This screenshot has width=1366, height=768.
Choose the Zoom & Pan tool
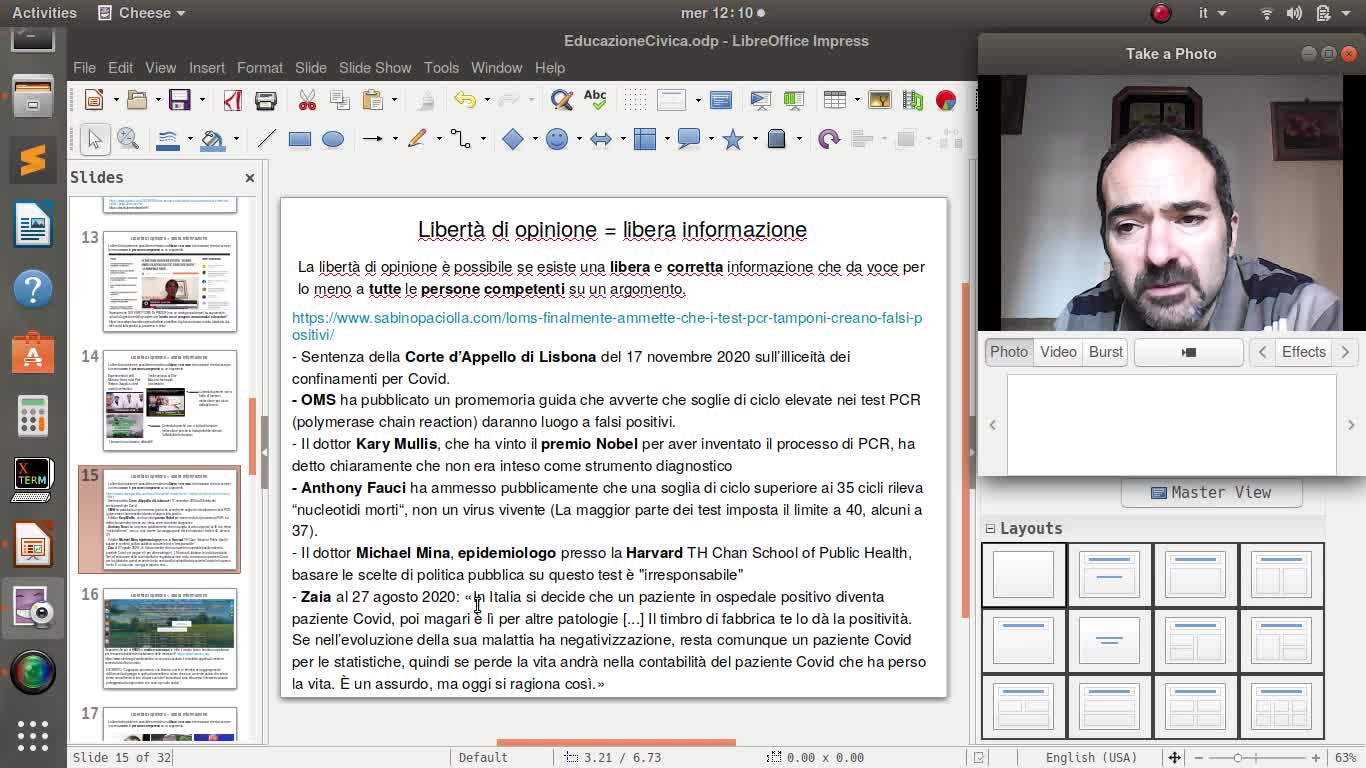pyautogui.click(x=128, y=139)
